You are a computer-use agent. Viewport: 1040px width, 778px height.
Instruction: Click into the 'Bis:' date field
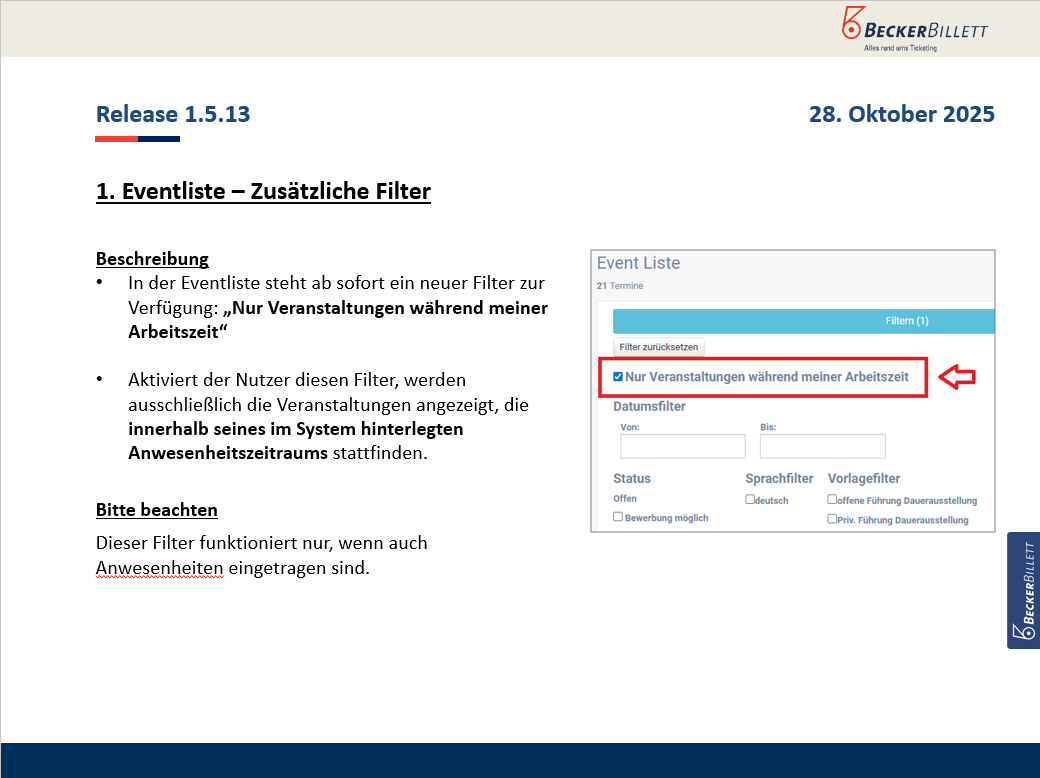[822, 446]
